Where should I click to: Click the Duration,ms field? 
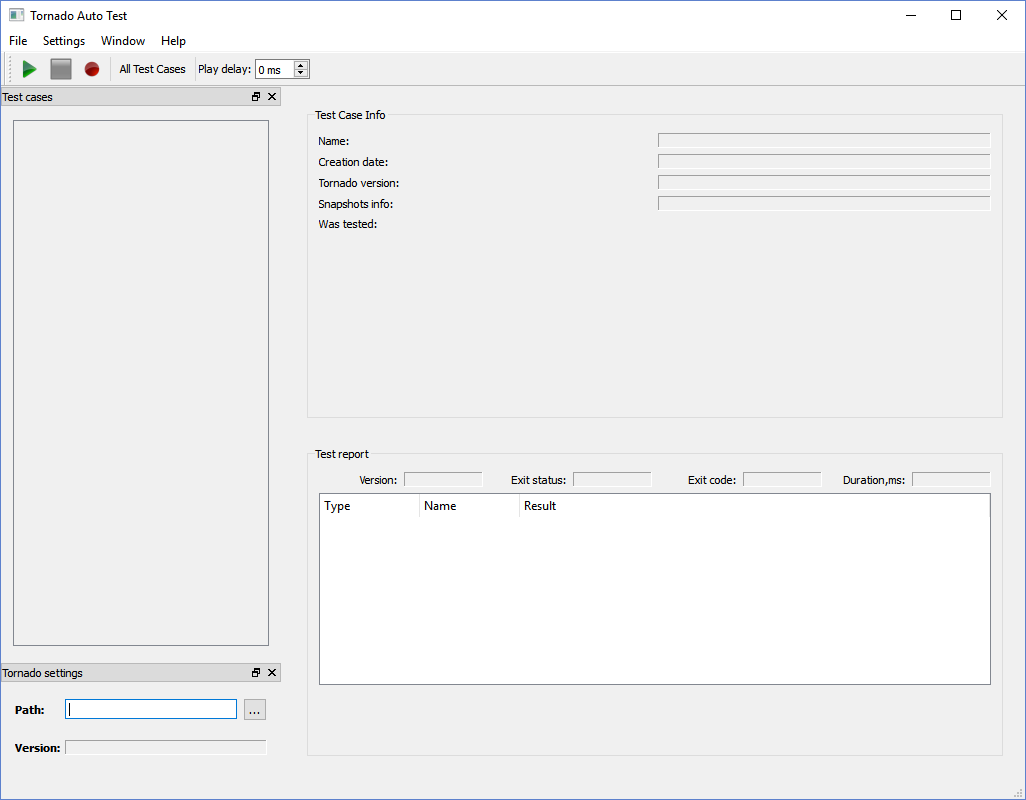tap(951, 479)
